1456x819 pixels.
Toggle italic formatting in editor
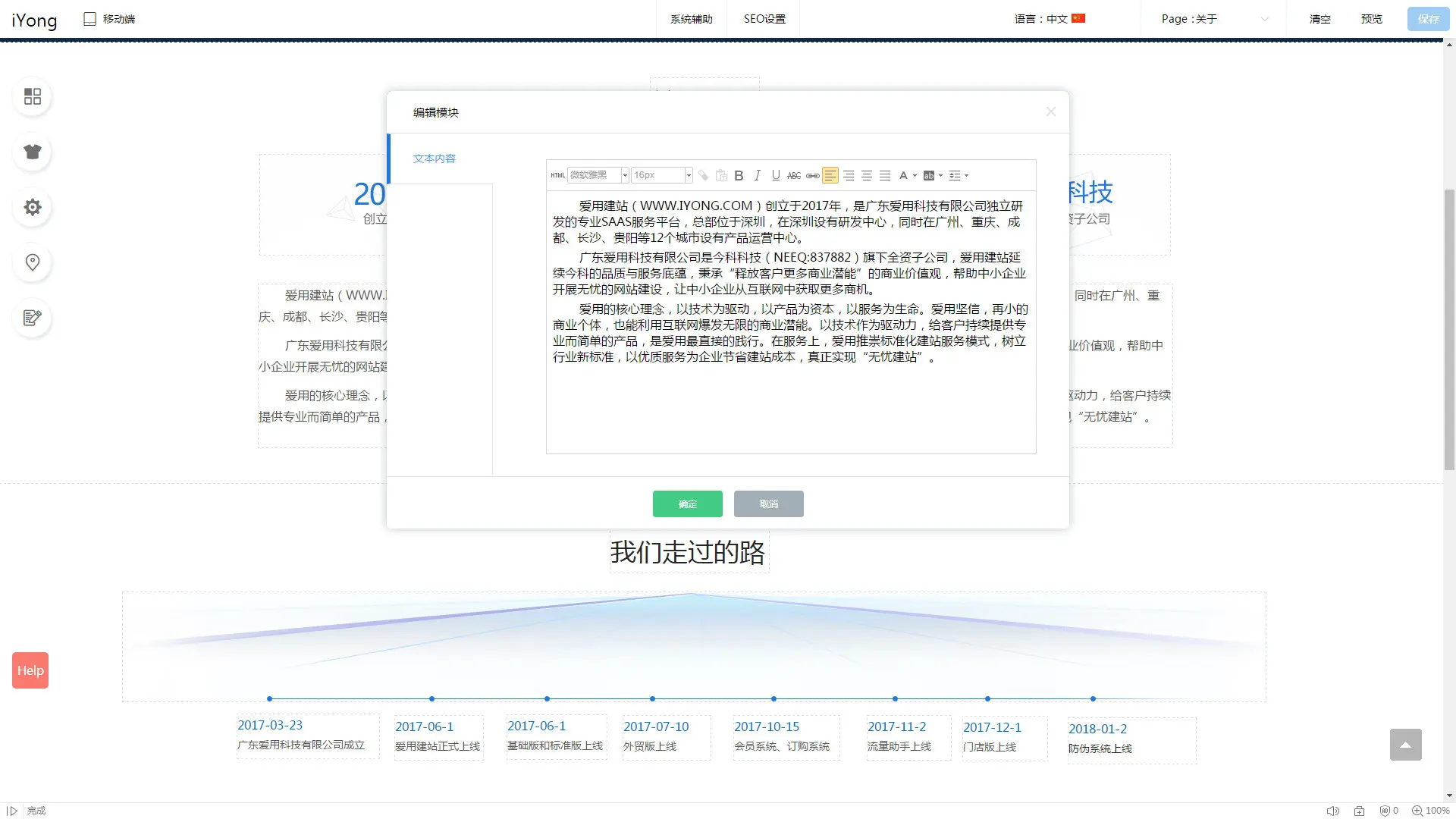pos(757,175)
